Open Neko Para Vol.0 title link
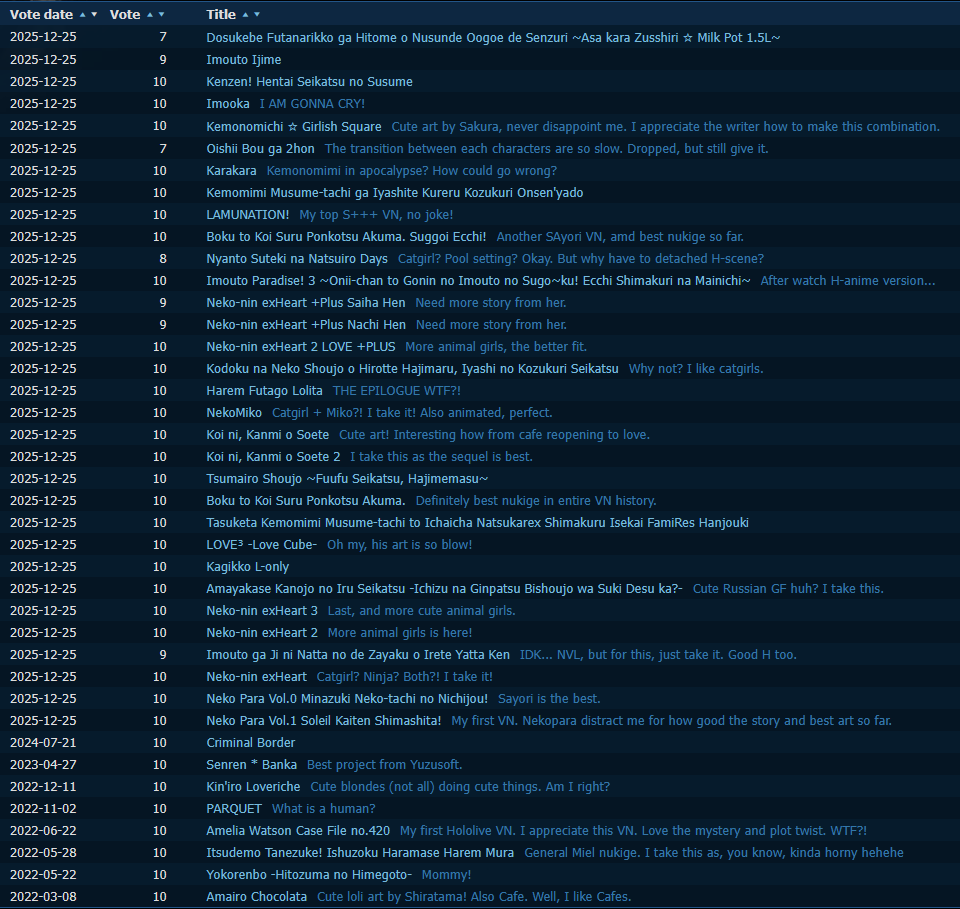 coord(347,698)
